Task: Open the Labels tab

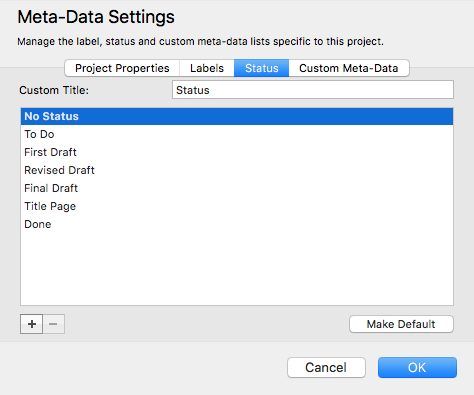Action: pos(207,68)
